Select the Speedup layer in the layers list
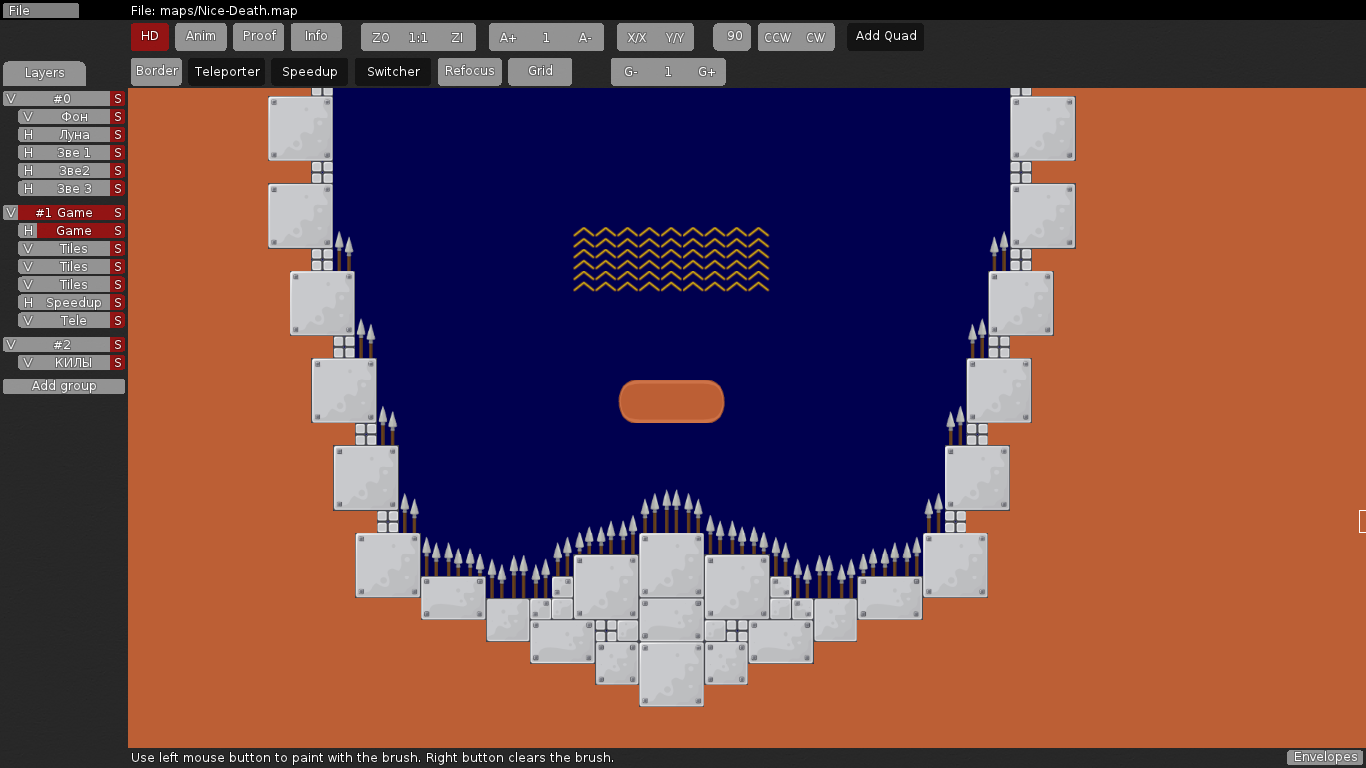 [74, 303]
